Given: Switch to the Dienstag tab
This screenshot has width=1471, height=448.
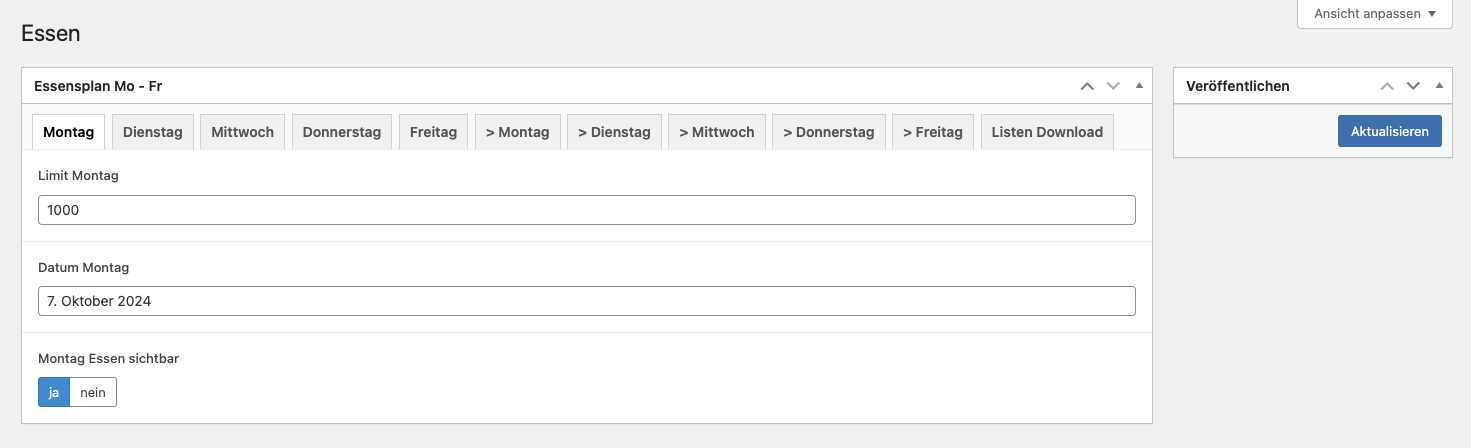Looking at the screenshot, I should pyautogui.click(x=153, y=132).
